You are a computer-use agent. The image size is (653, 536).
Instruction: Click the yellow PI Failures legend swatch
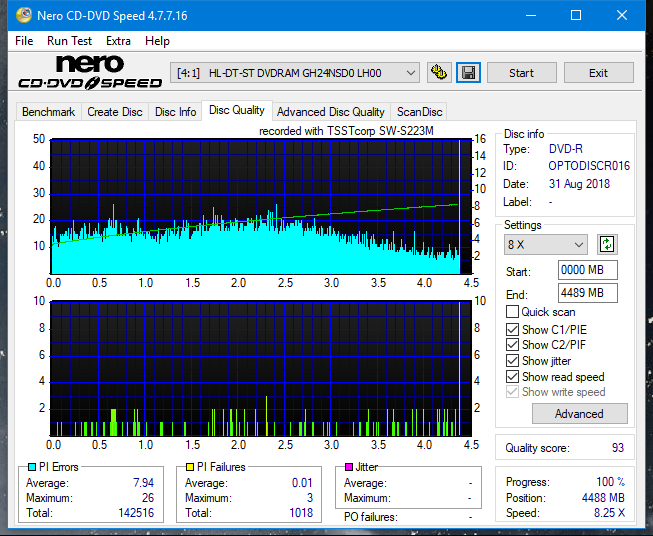tap(190, 467)
